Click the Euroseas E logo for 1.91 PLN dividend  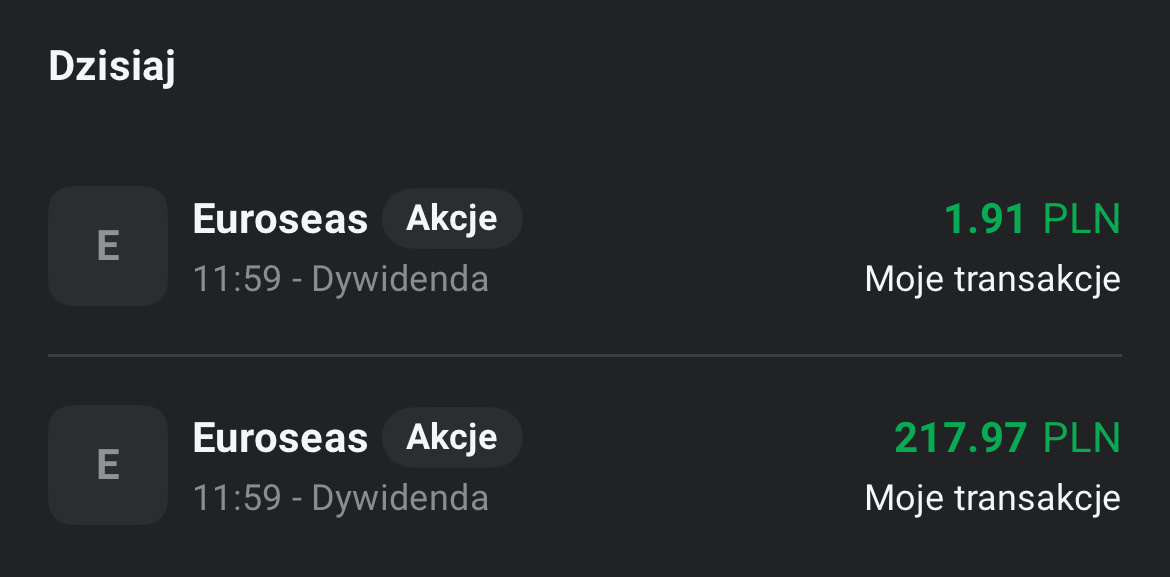pos(108,246)
